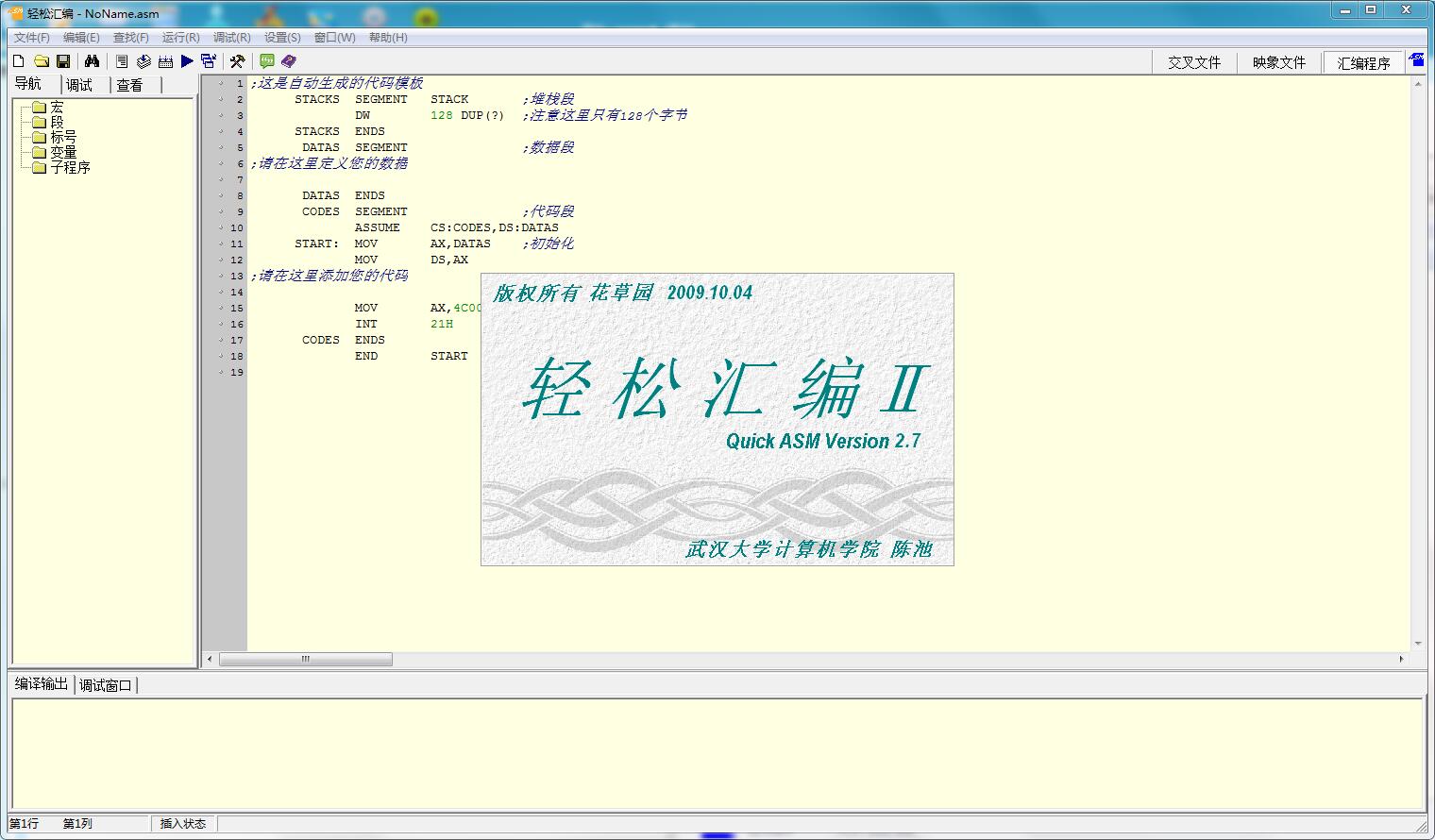
Task: Click the cascading windows toolbar icon
Action: (209, 61)
